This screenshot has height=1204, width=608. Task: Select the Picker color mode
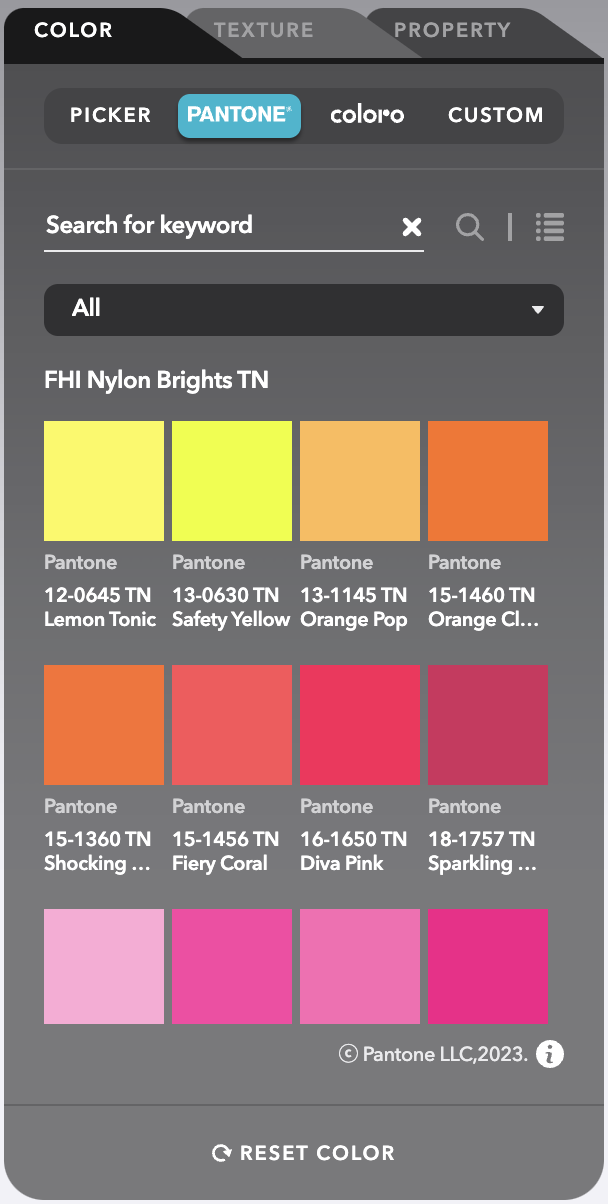click(111, 115)
